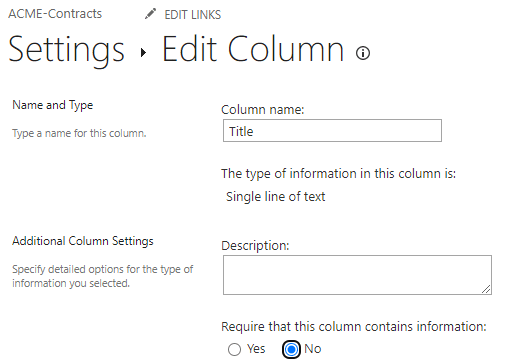Click 'Type a name for this column.' text

tap(79, 133)
